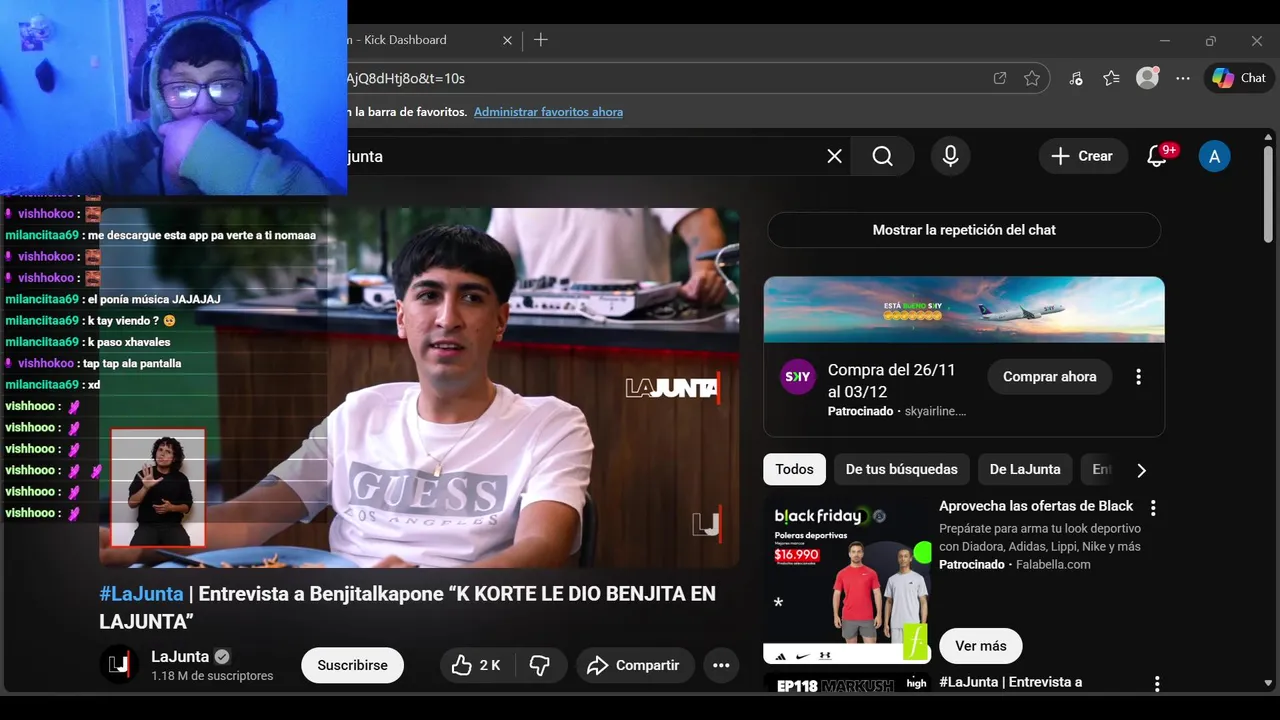
Task: Click the YouTube search magnifier button
Action: point(882,156)
